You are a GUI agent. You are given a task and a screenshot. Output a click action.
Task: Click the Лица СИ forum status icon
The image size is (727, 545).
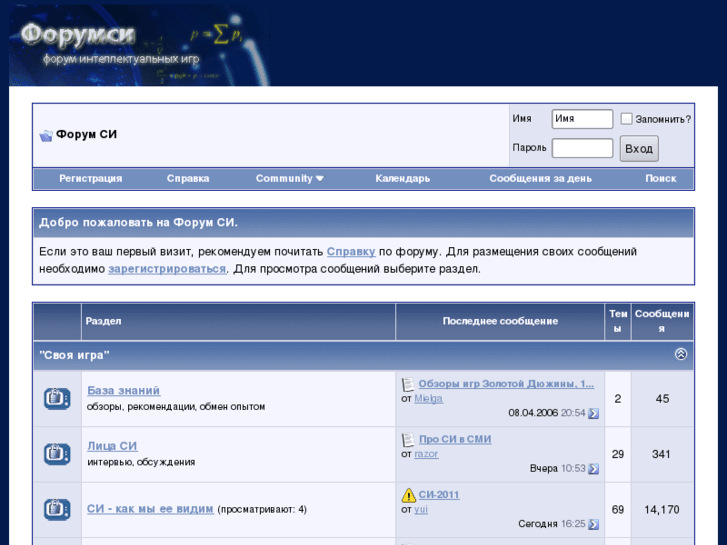[x=57, y=454]
